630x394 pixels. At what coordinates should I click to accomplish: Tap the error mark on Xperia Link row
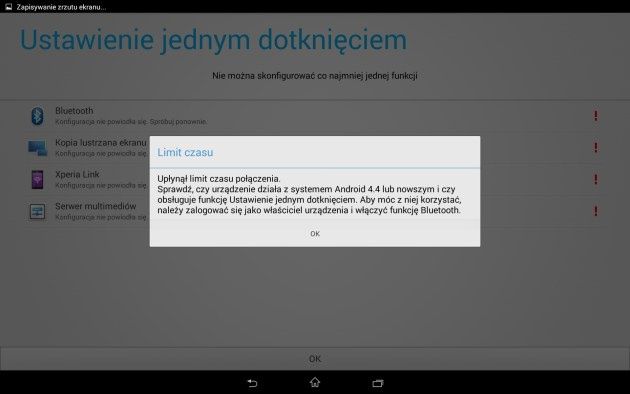point(595,179)
